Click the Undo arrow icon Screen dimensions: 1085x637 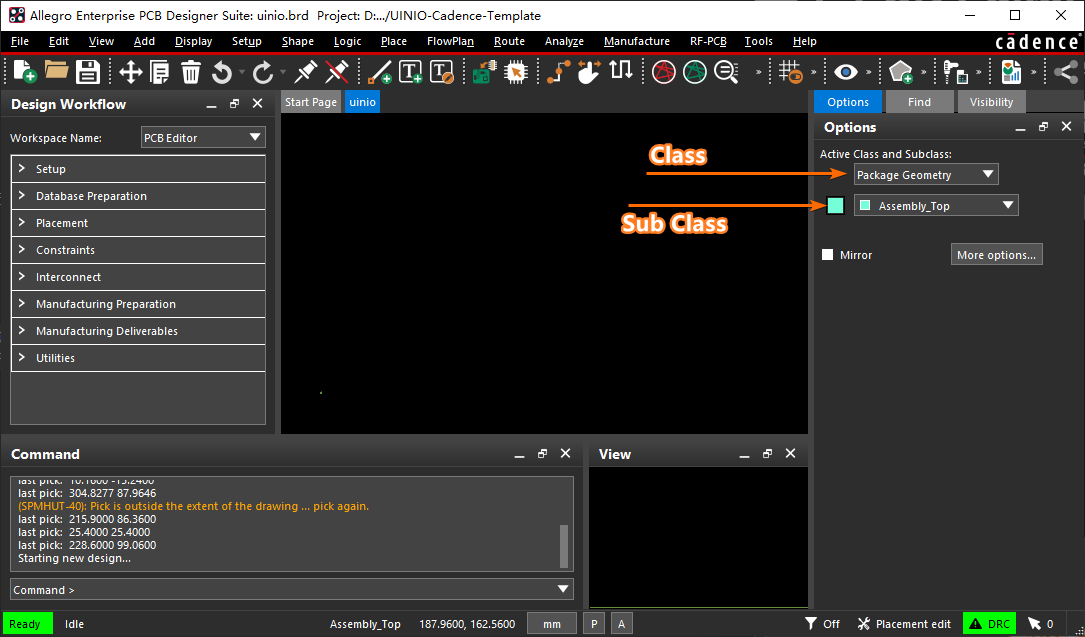click(222, 72)
